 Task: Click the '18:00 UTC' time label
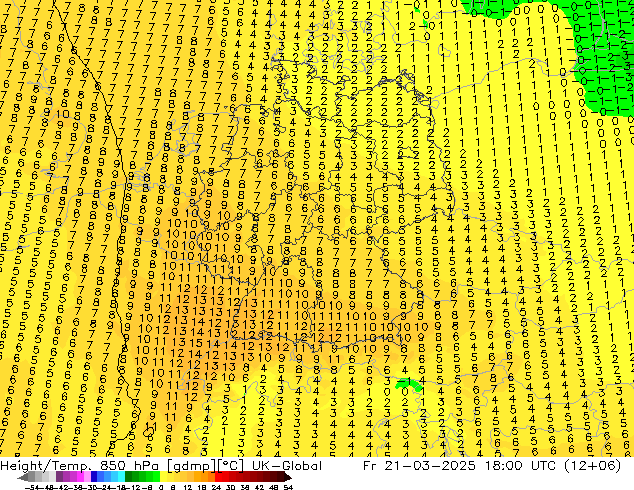pyautogui.click(x=522, y=466)
